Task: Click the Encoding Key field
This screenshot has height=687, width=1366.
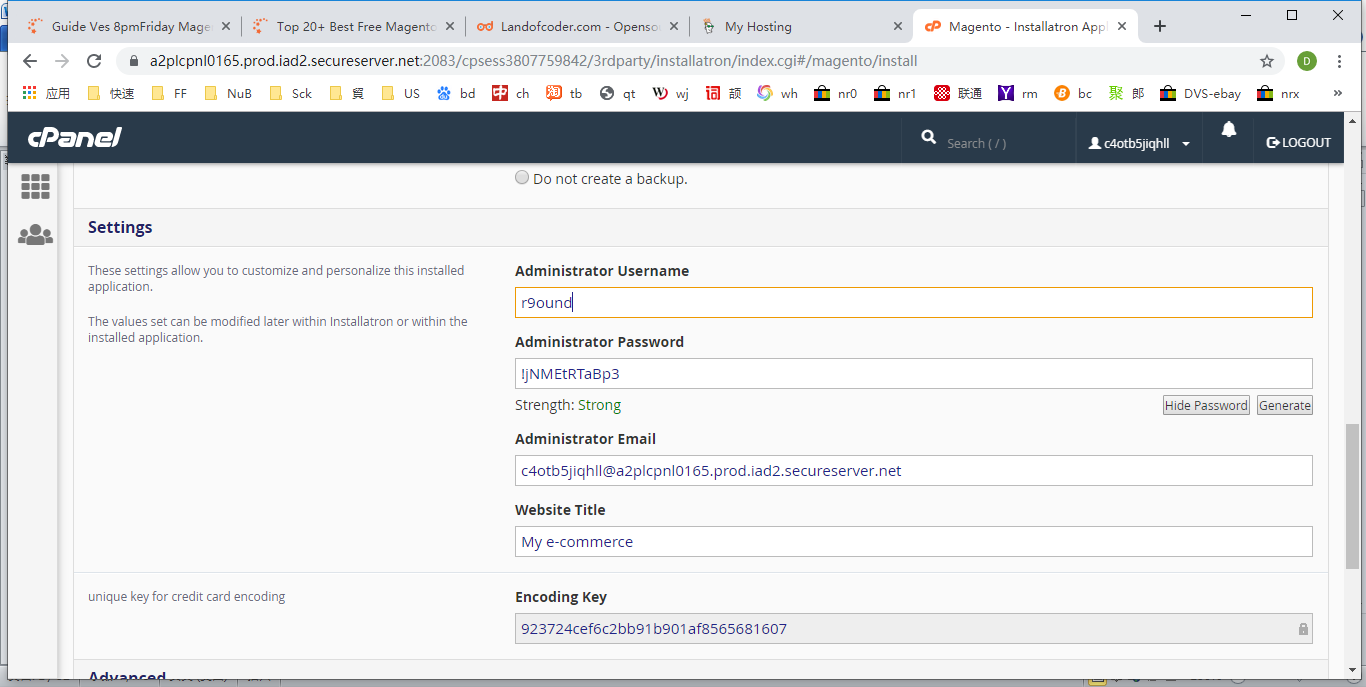Action: click(913, 629)
